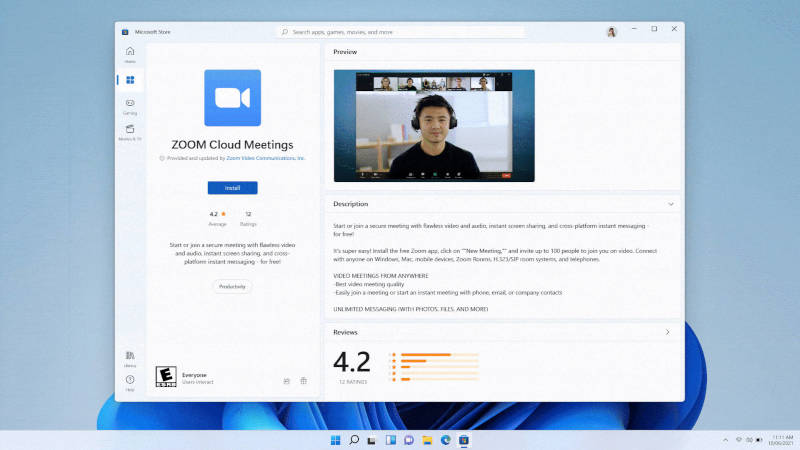
Task: Click the Install button
Action: [232, 188]
